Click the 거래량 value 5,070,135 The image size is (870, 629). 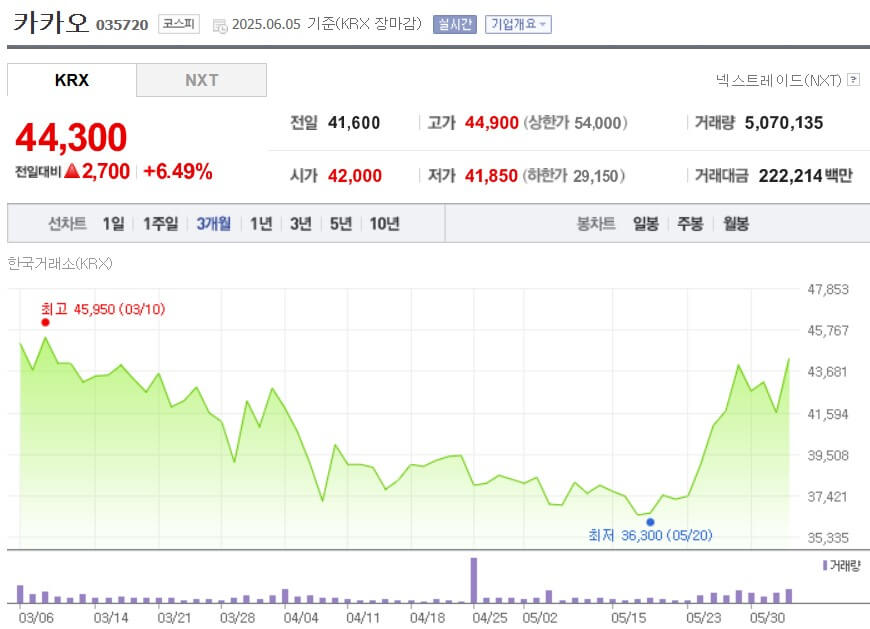784,123
